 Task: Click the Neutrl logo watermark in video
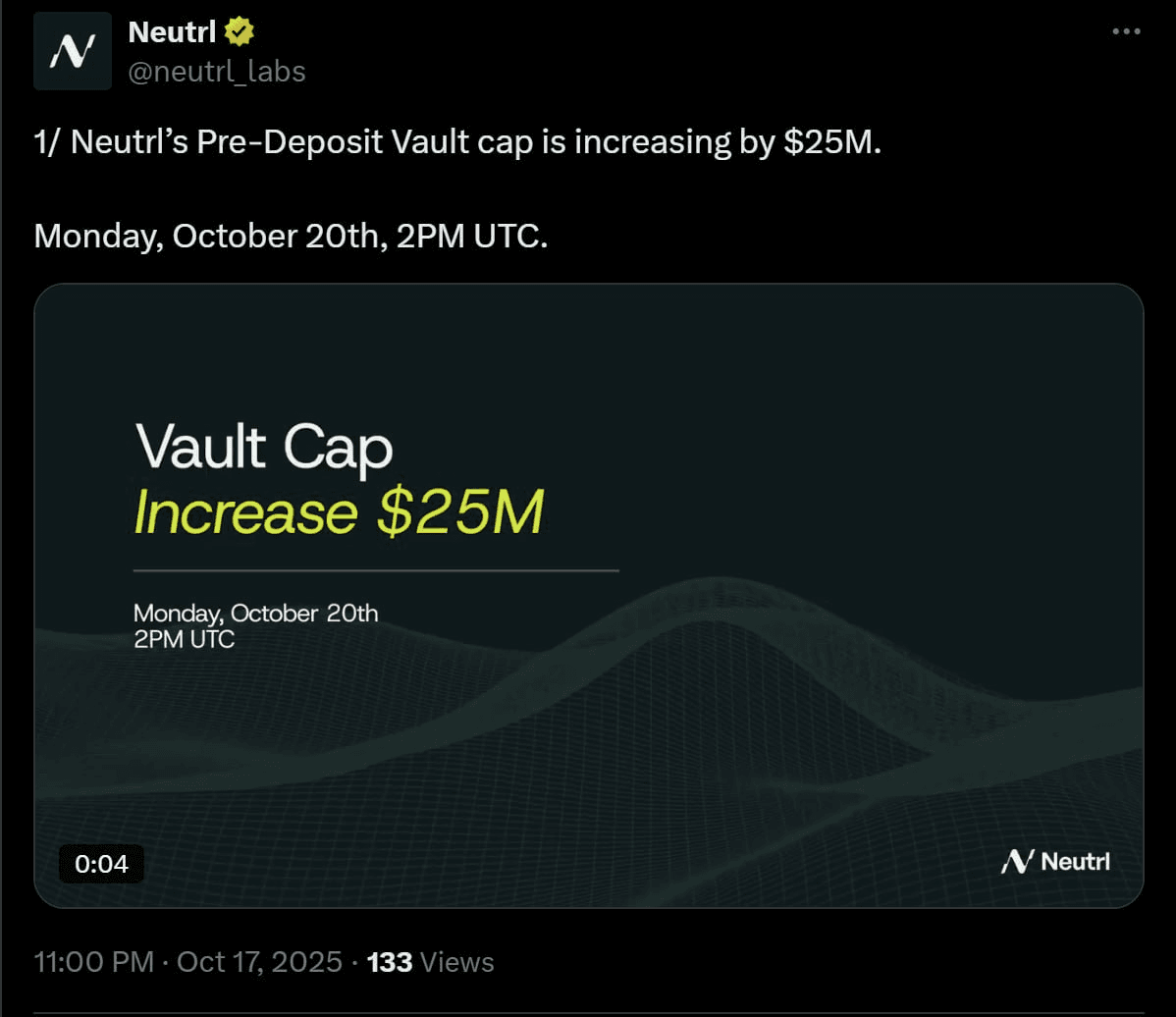pos(1055,862)
